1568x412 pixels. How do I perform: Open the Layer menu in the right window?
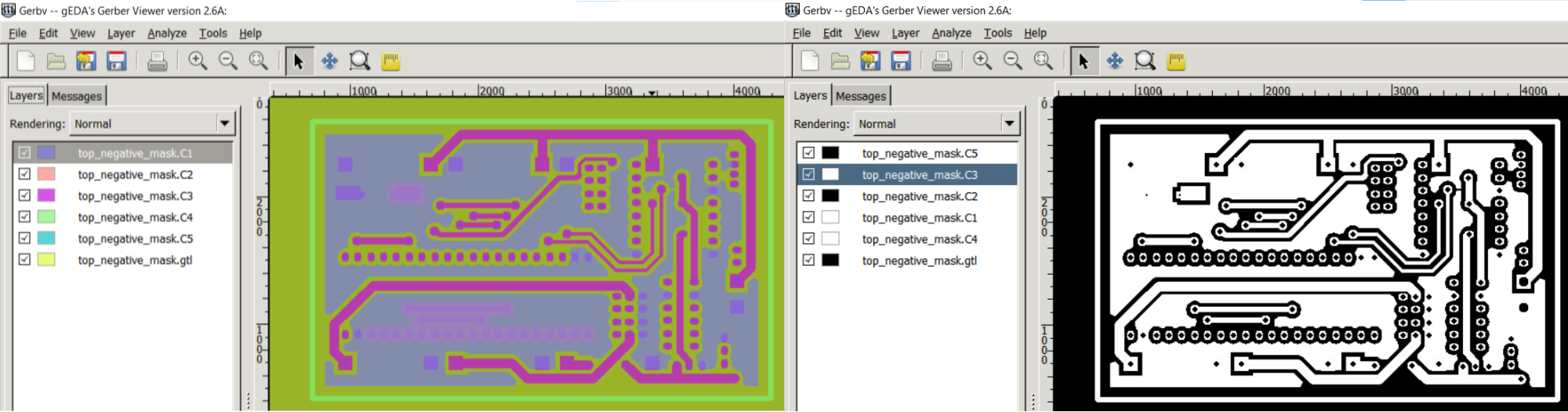coord(905,33)
